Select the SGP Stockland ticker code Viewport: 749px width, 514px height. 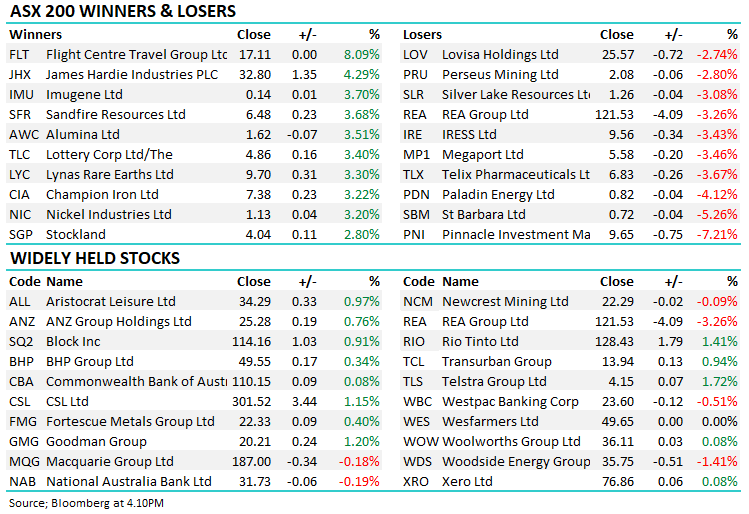click(20, 234)
